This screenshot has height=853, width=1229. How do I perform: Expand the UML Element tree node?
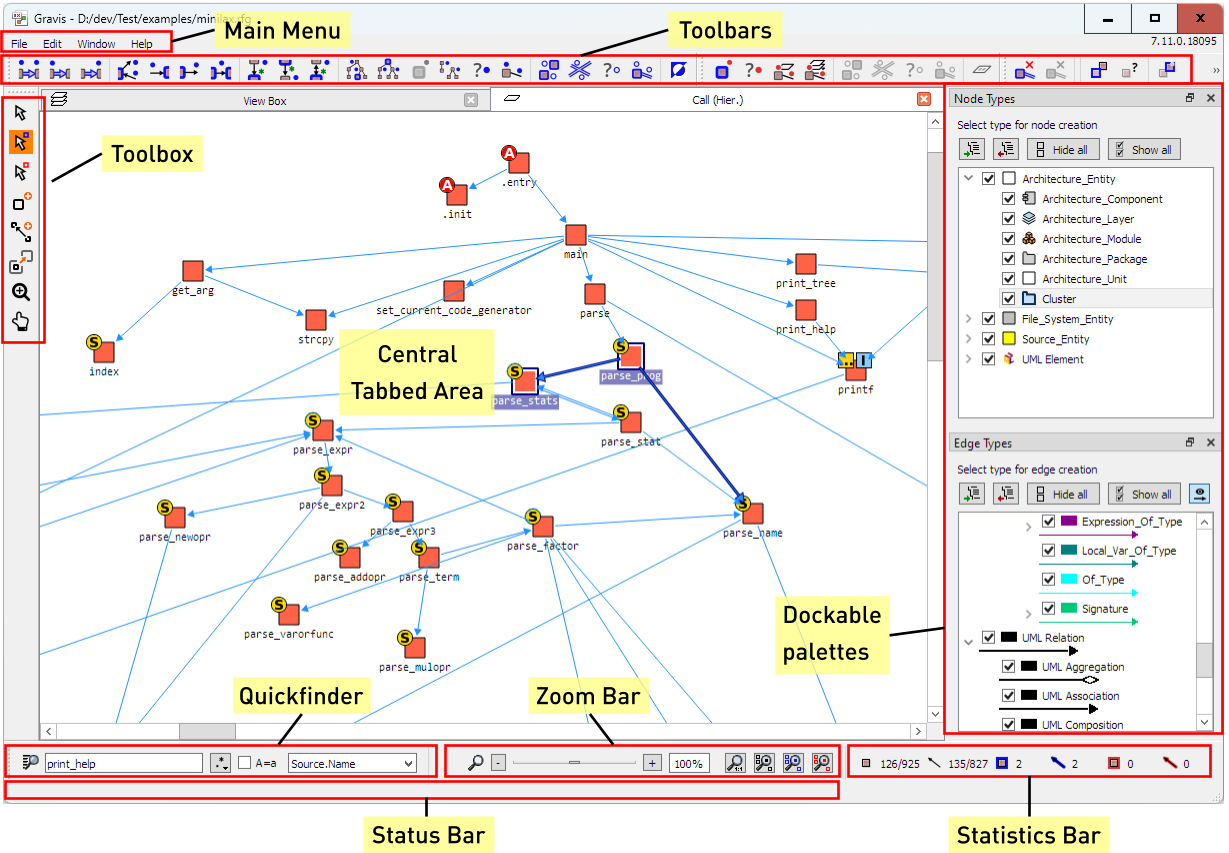(x=968, y=359)
